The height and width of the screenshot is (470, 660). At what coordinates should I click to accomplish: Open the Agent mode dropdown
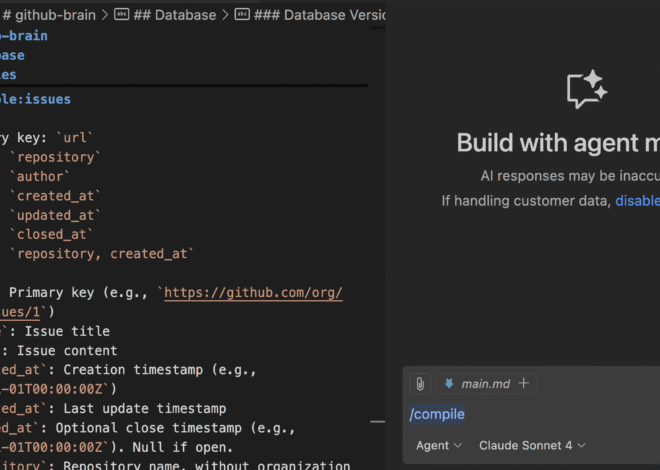tap(439, 445)
